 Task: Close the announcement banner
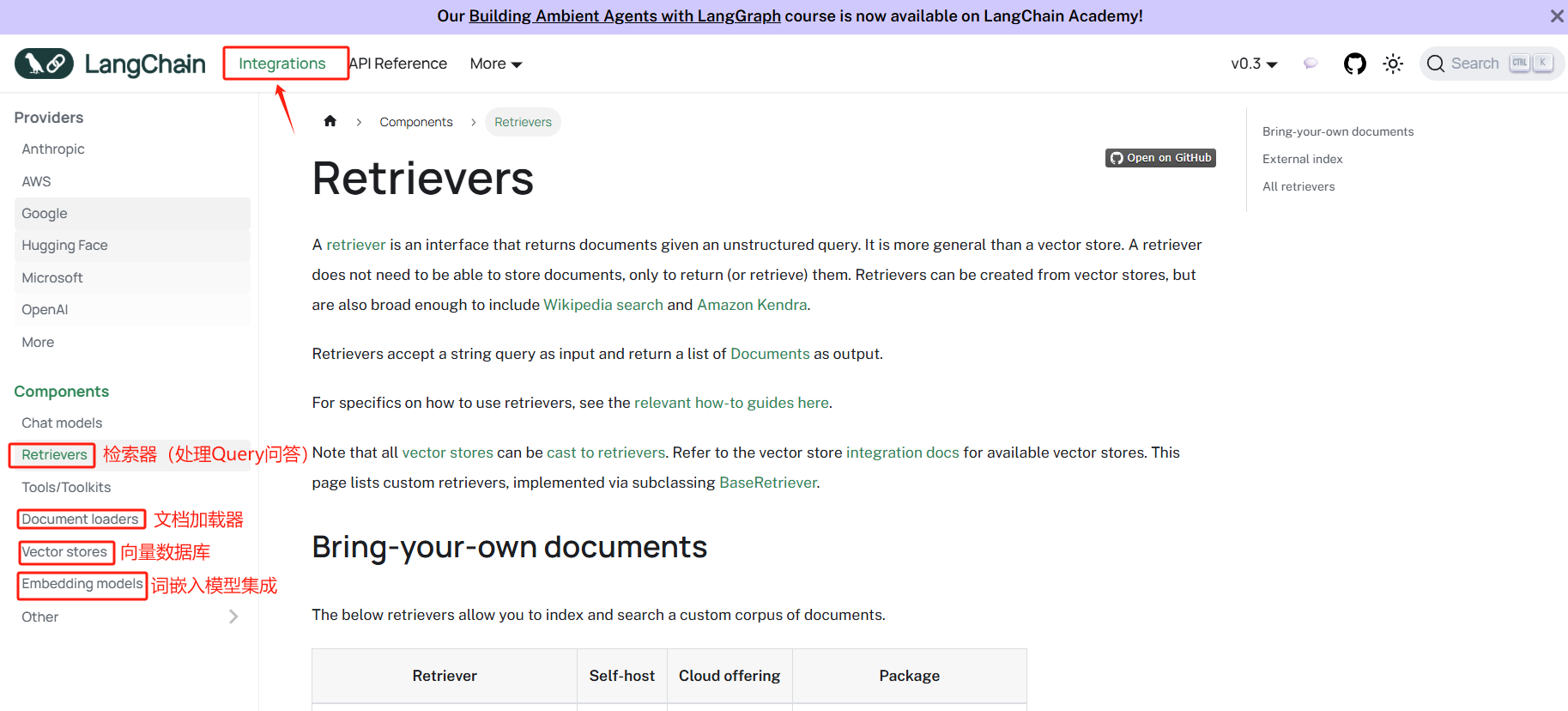[1556, 16]
